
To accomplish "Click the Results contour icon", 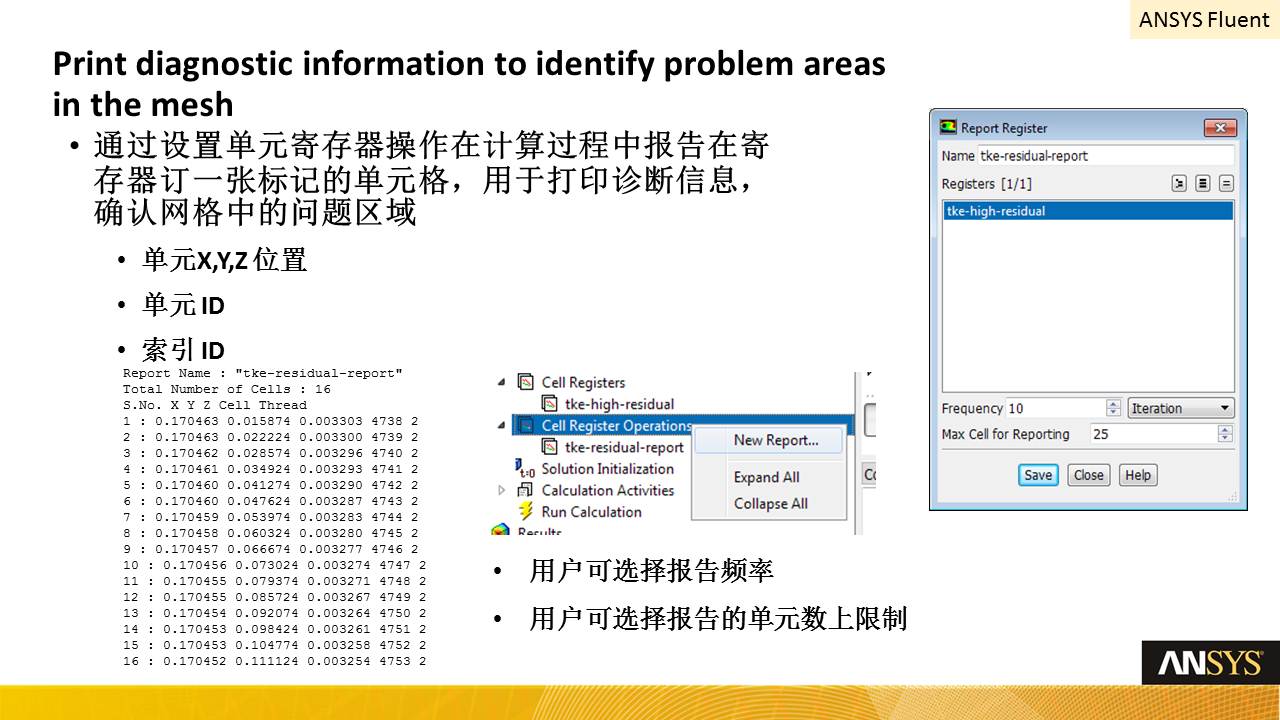I will 501,530.
